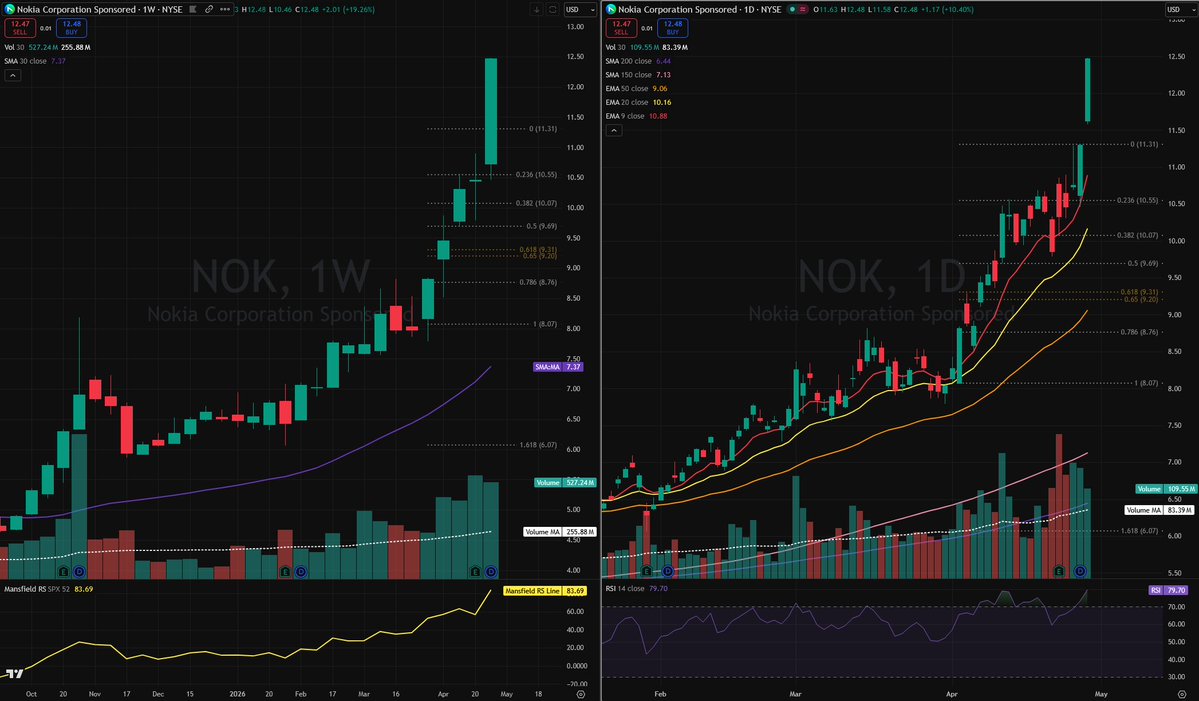The image size is (1199, 701).
Task: Click the refresh-arrows icon next to weekly USD selector
Action: (x=553, y=10)
